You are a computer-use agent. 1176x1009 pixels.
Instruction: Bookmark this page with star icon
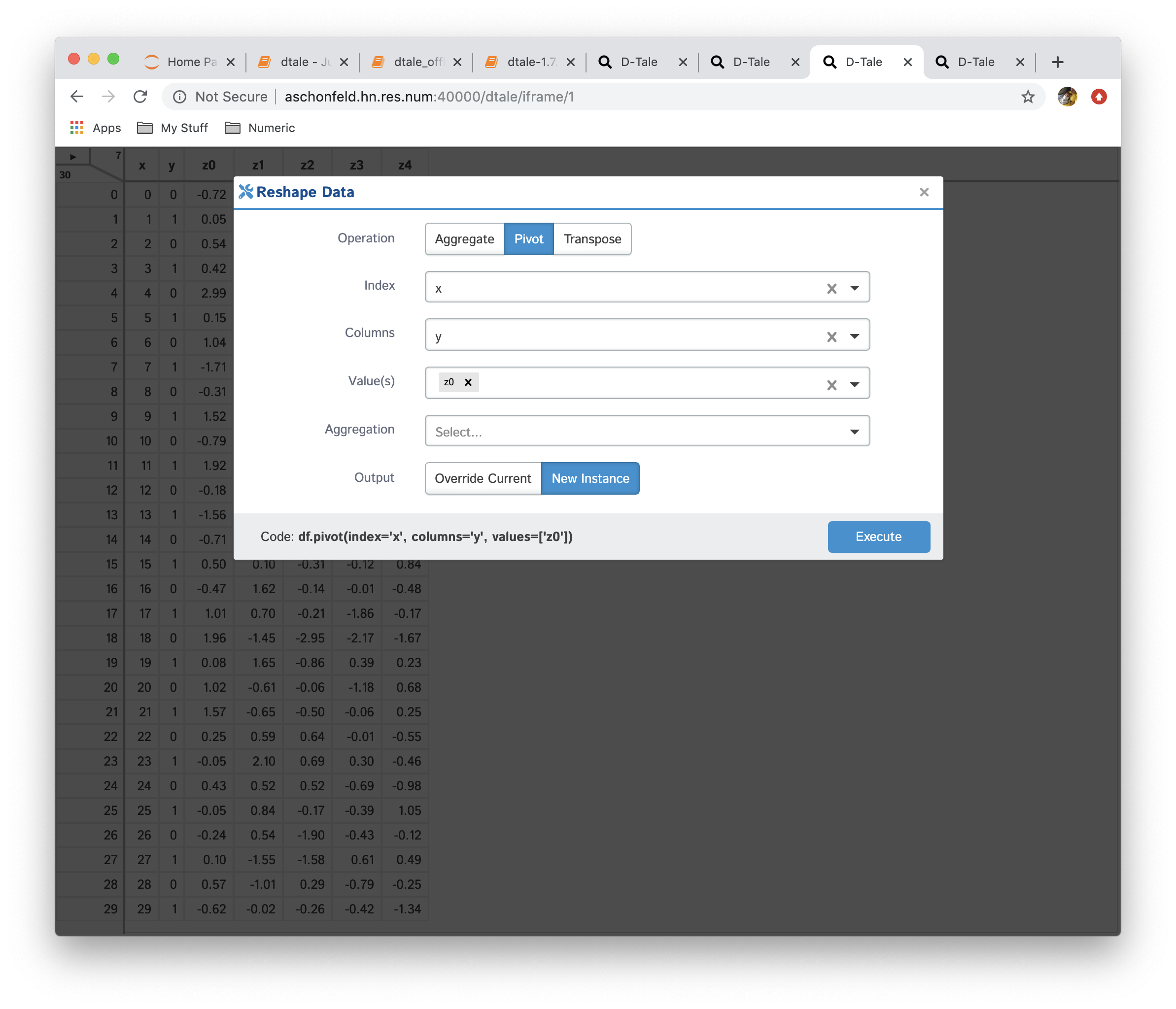[x=1027, y=97]
